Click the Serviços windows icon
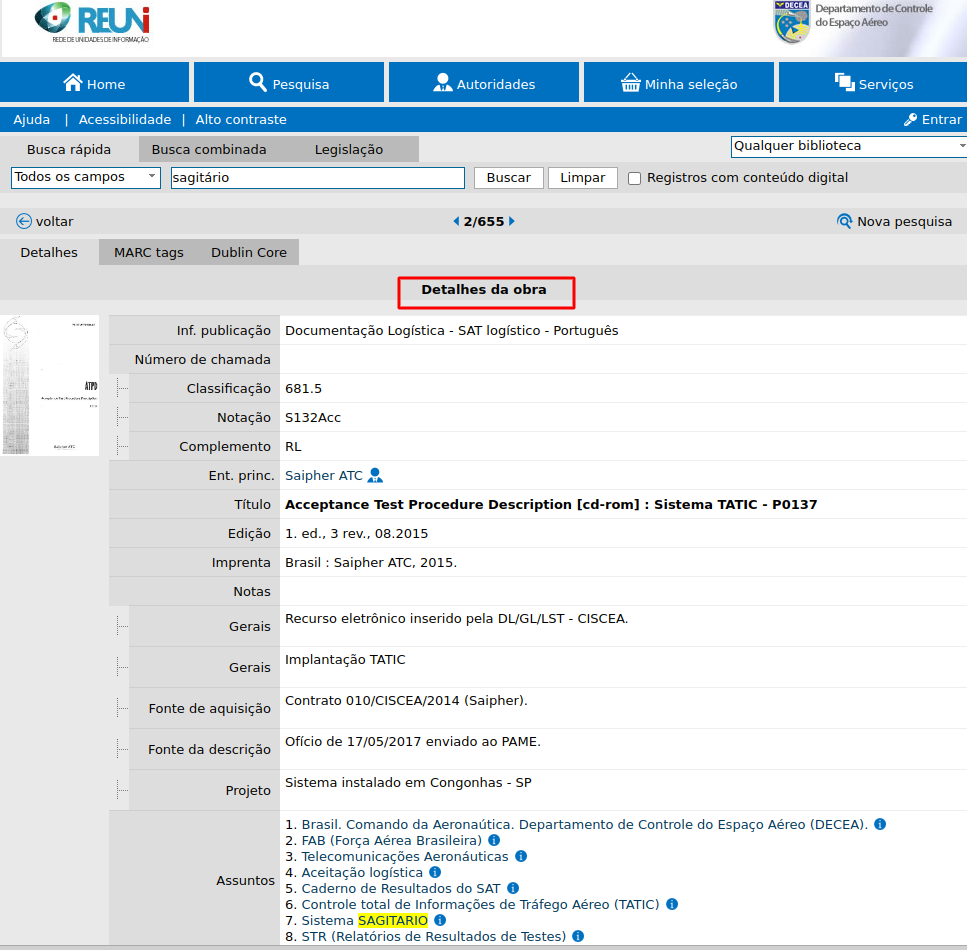 coord(844,82)
